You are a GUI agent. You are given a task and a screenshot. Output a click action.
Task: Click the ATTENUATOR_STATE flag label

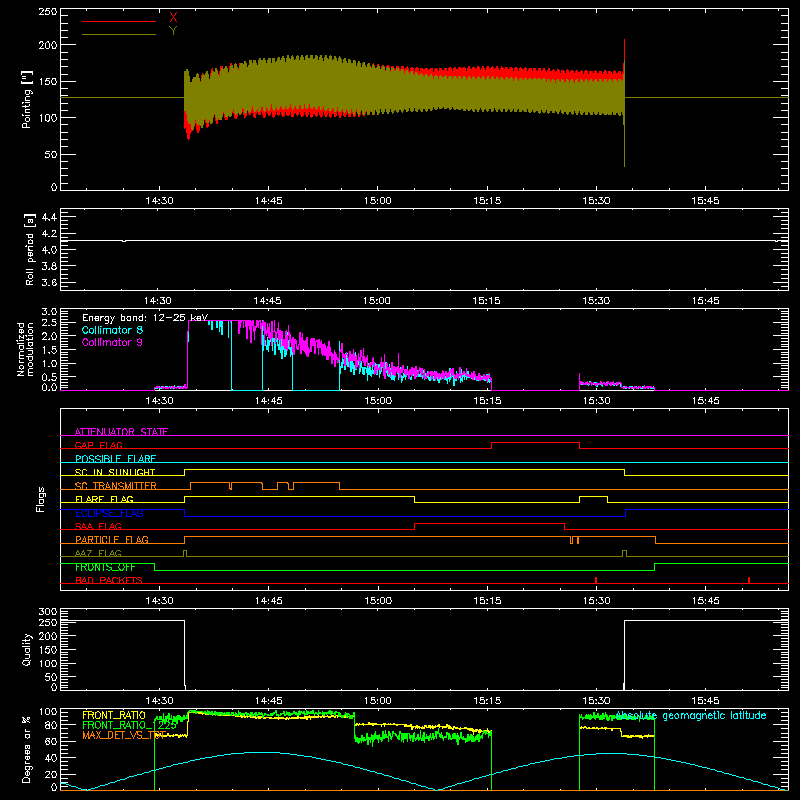click(x=121, y=432)
